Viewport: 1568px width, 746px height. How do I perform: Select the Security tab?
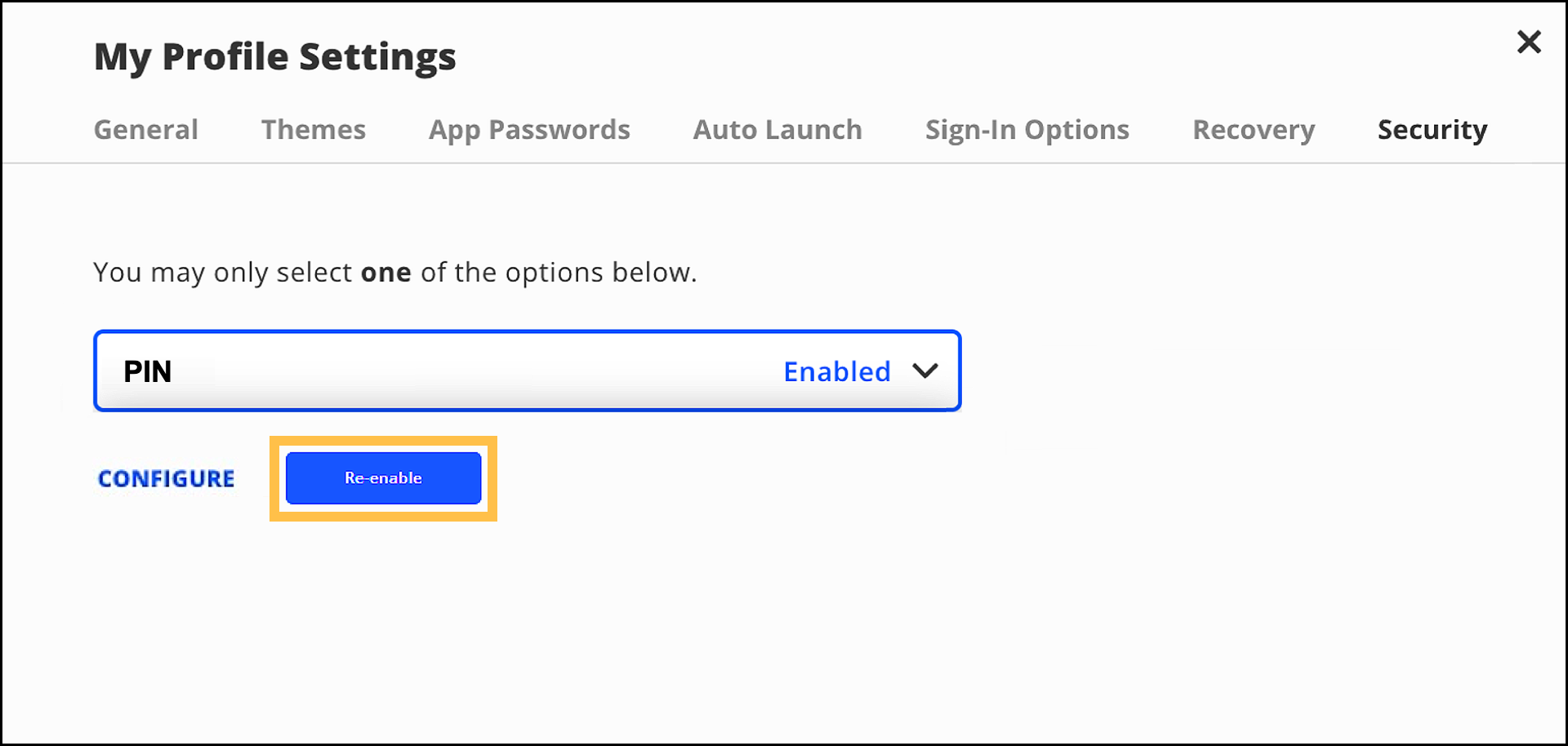1432,129
